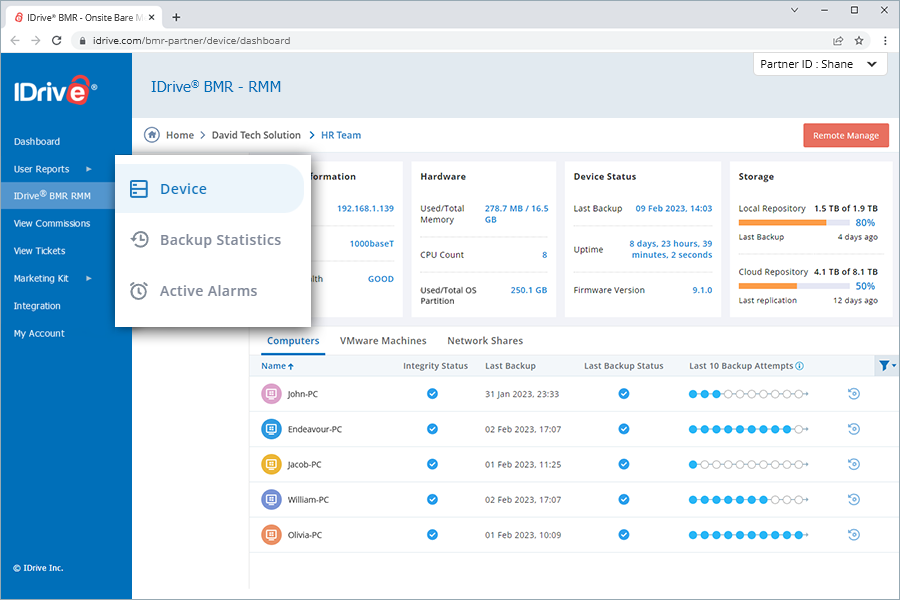Click the Backup Statistics clock icon
900x600 pixels.
(139, 239)
